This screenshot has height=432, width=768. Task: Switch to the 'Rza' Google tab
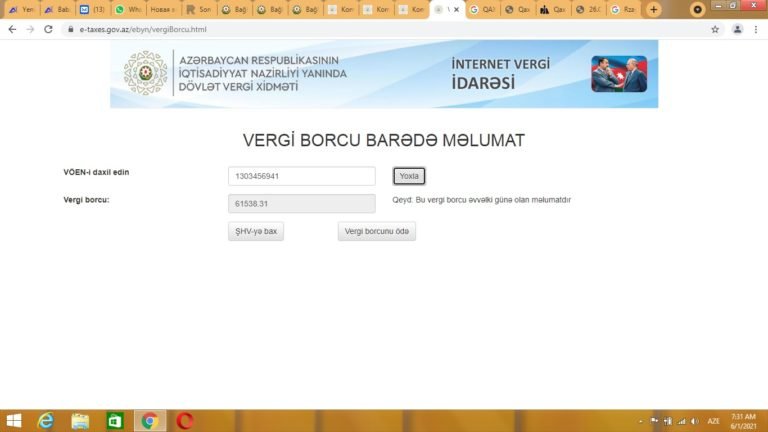[x=624, y=9]
